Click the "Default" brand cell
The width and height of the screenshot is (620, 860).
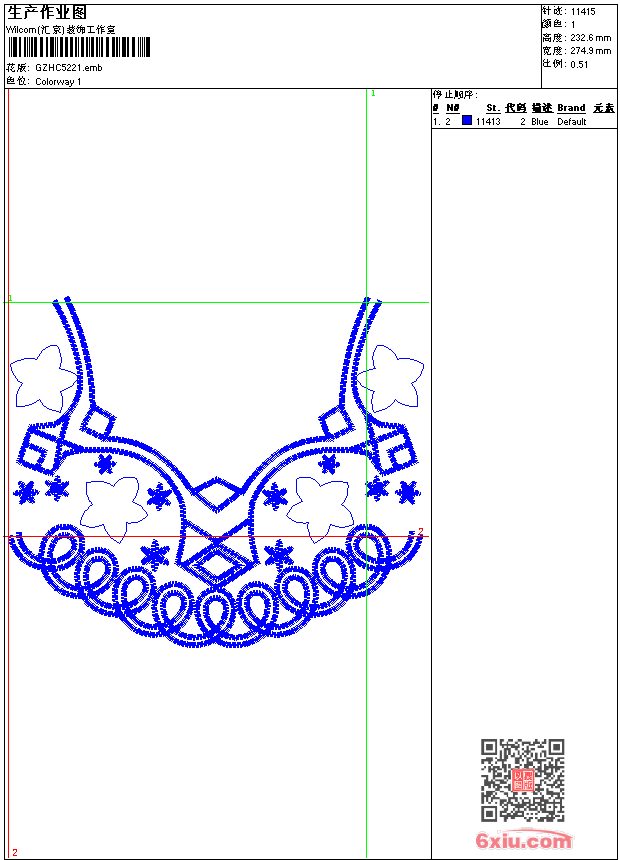(572, 122)
